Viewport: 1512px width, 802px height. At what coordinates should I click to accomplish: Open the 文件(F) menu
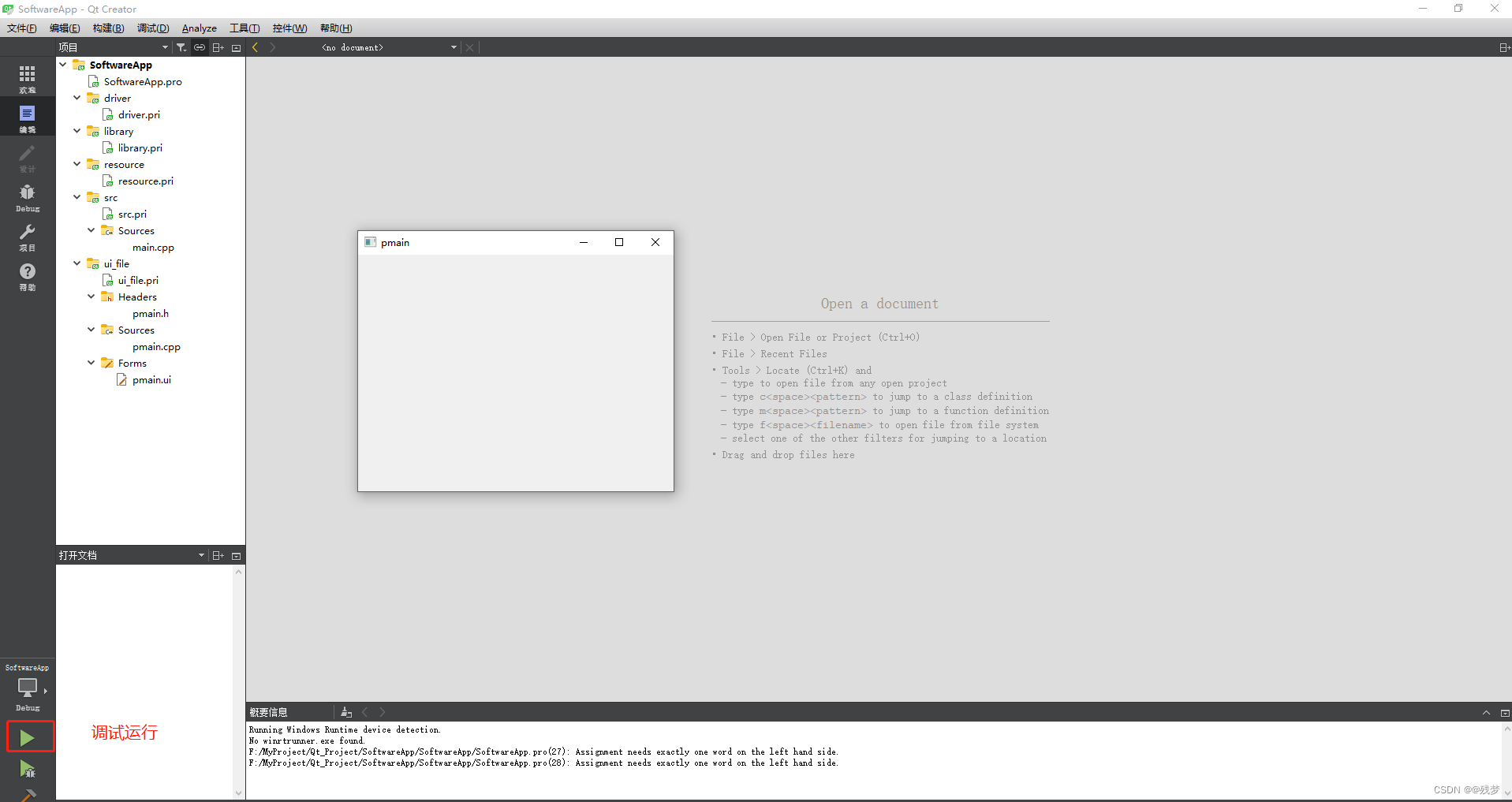click(22, 28)
